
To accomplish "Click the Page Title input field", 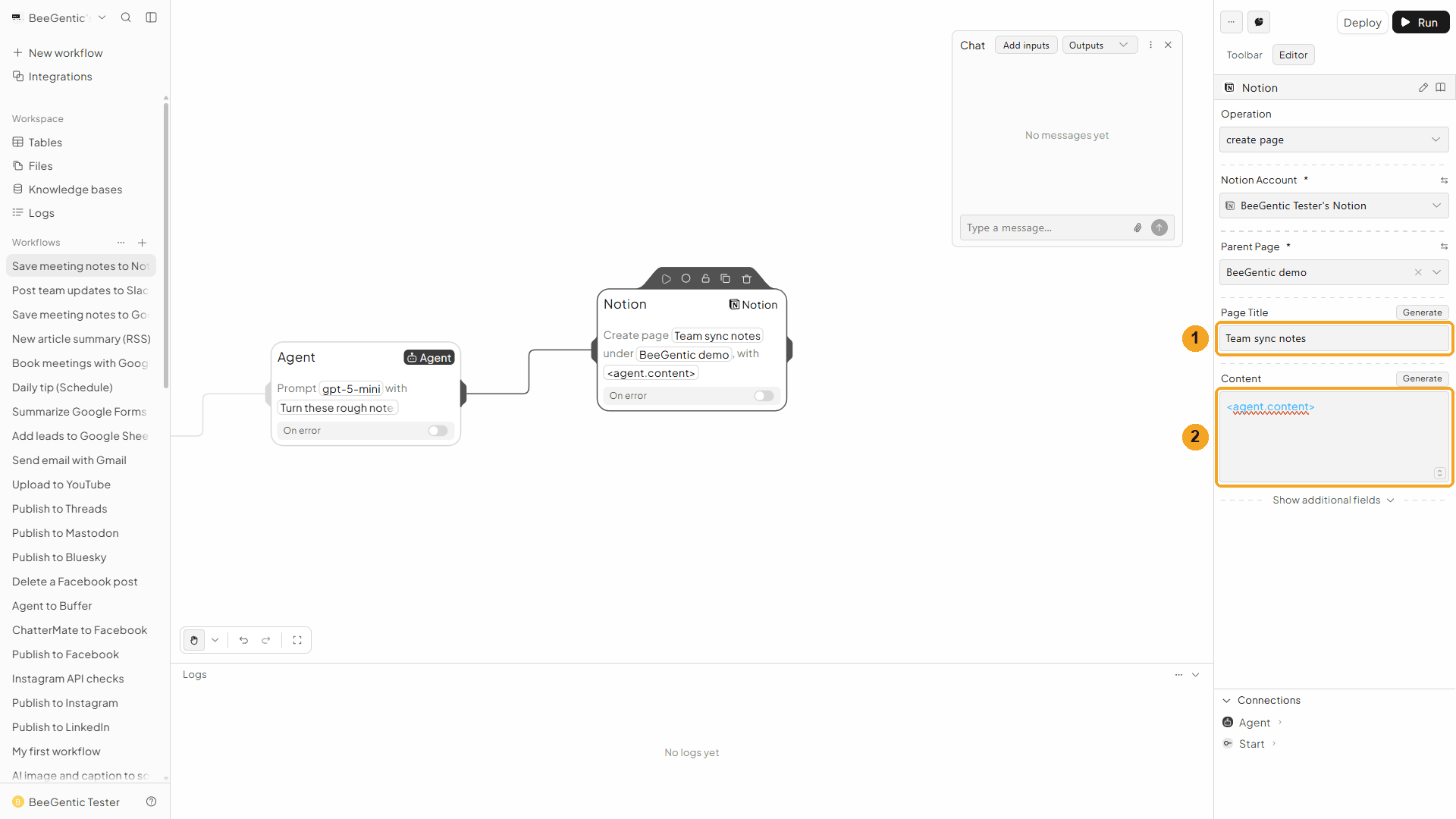I will [x=1334, y=338].
